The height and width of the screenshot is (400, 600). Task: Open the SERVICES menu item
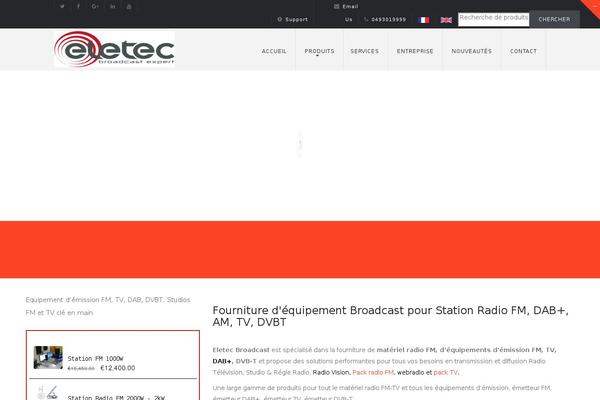(364, 51)
